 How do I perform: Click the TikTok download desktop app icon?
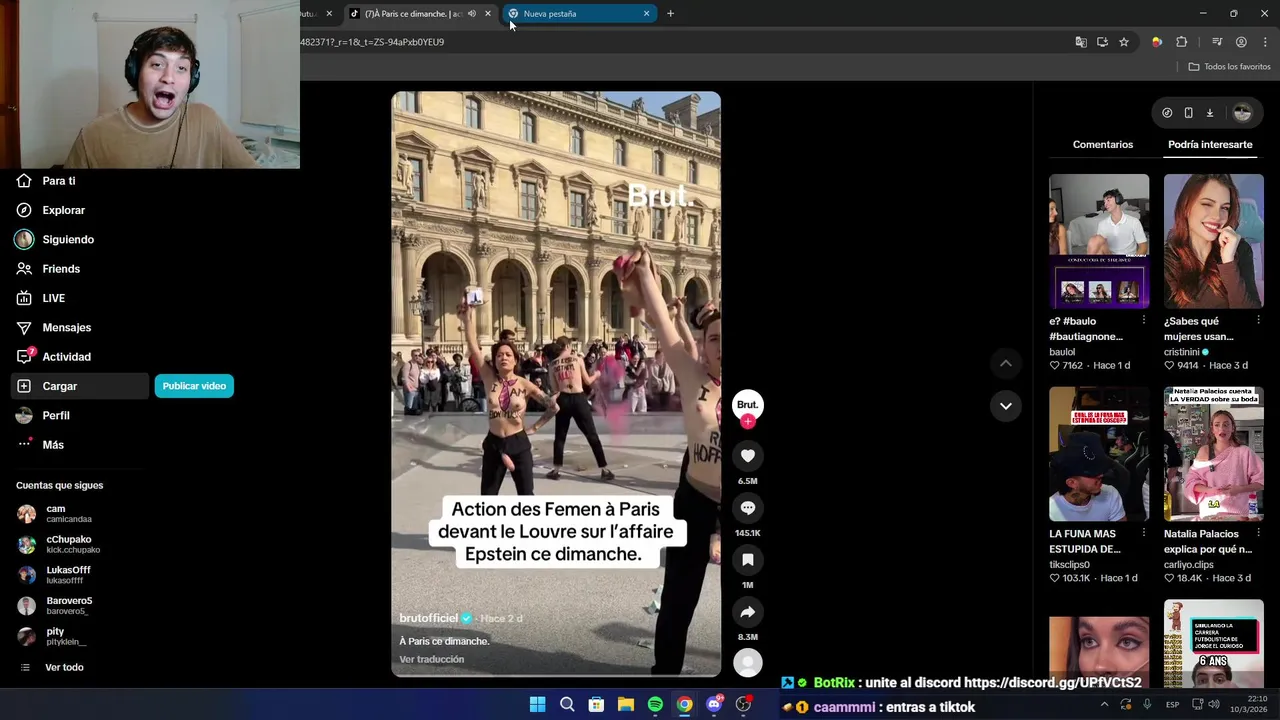point(1209,113)
